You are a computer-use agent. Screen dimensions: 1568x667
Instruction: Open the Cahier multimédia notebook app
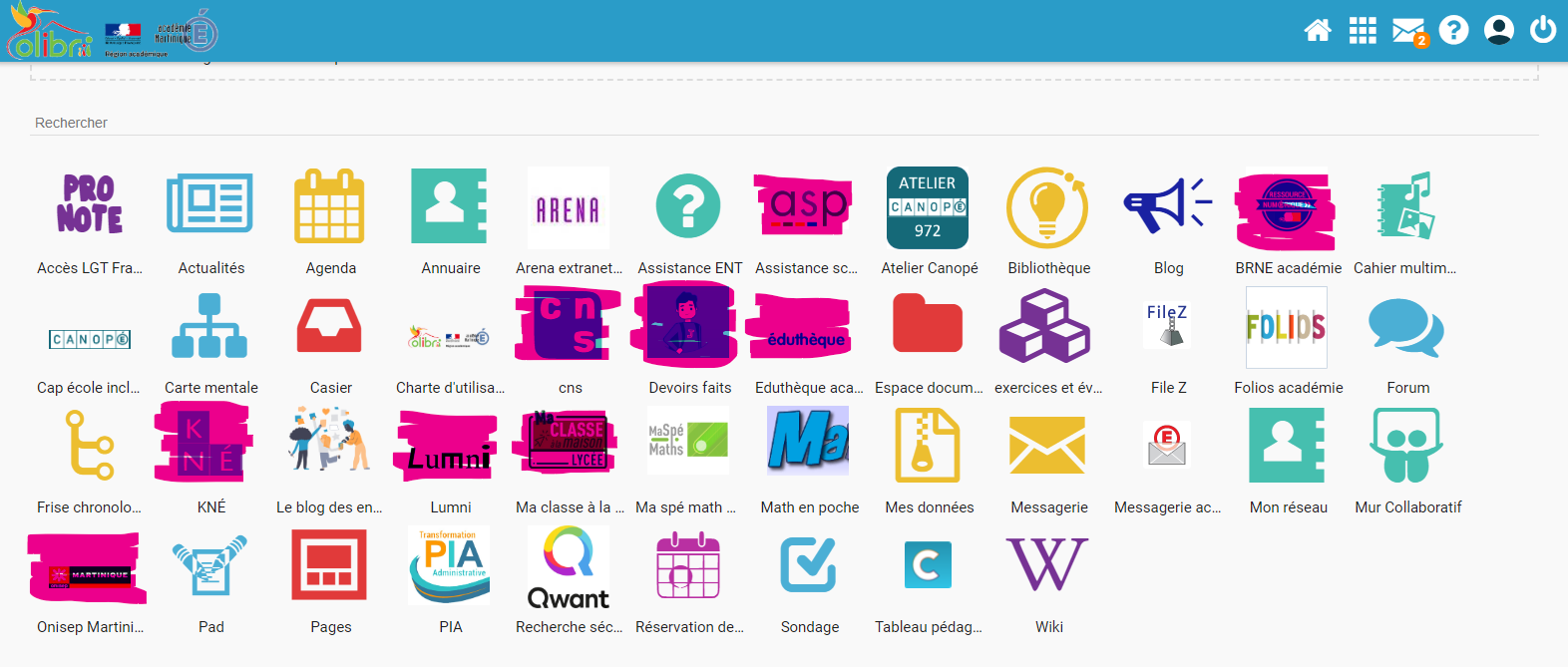coord(1406,207)
